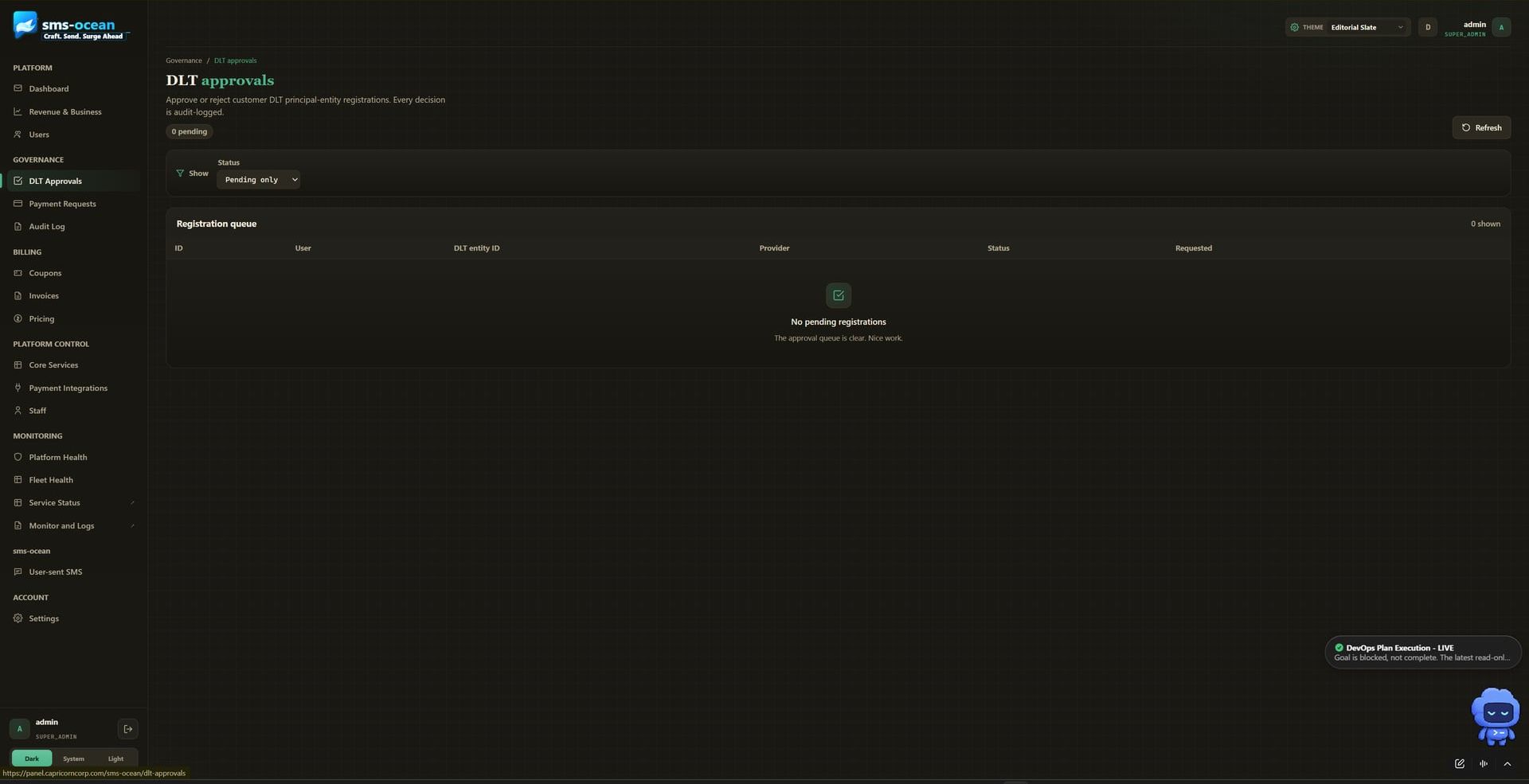Open the Dashboard menu item
The width and height of the screenshot is (1529, 784).
pyautogui.click(x=73, y=88)
